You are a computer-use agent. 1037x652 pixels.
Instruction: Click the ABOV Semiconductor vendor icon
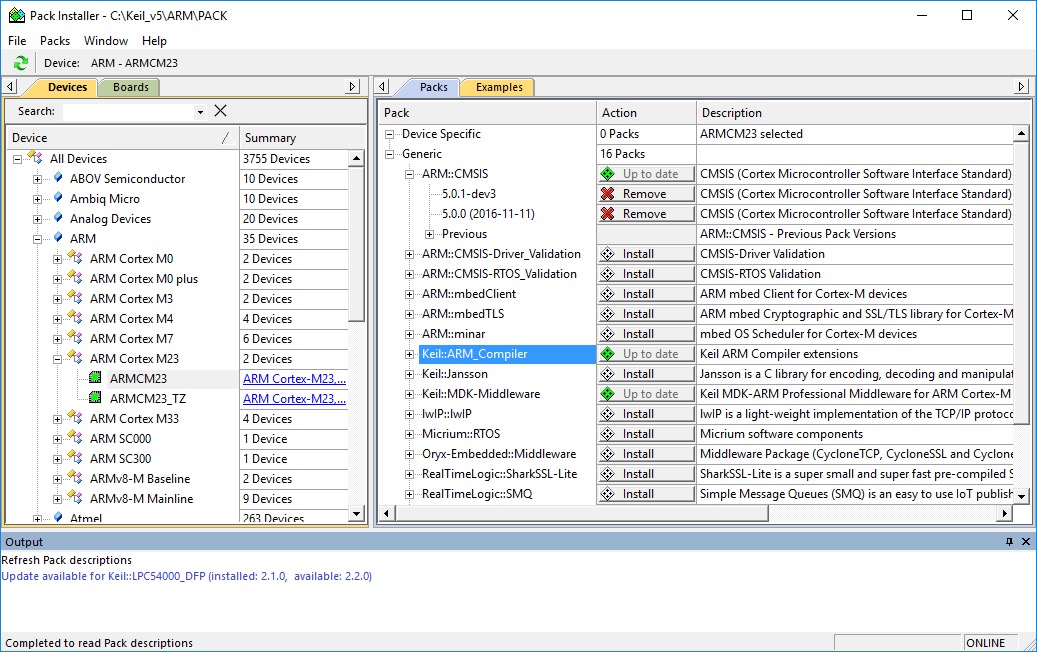pyautogui.click(x=58, y=178)
